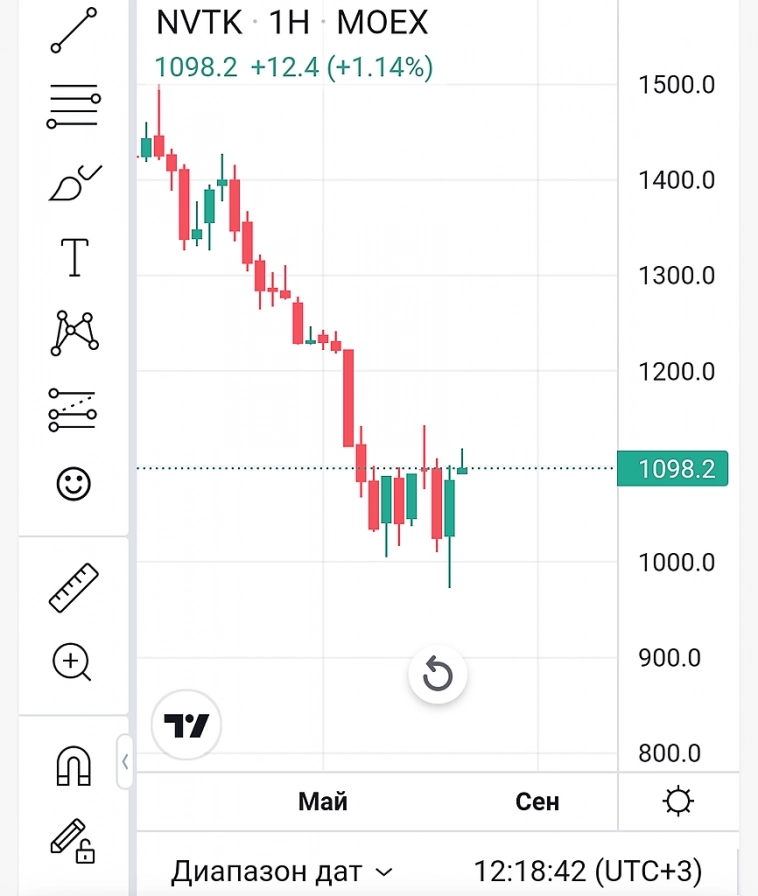Screen dimensions: 758x896
Task: Click the 12:18:42 (UTC+3) timezone clock
Action: click(587, 871)
